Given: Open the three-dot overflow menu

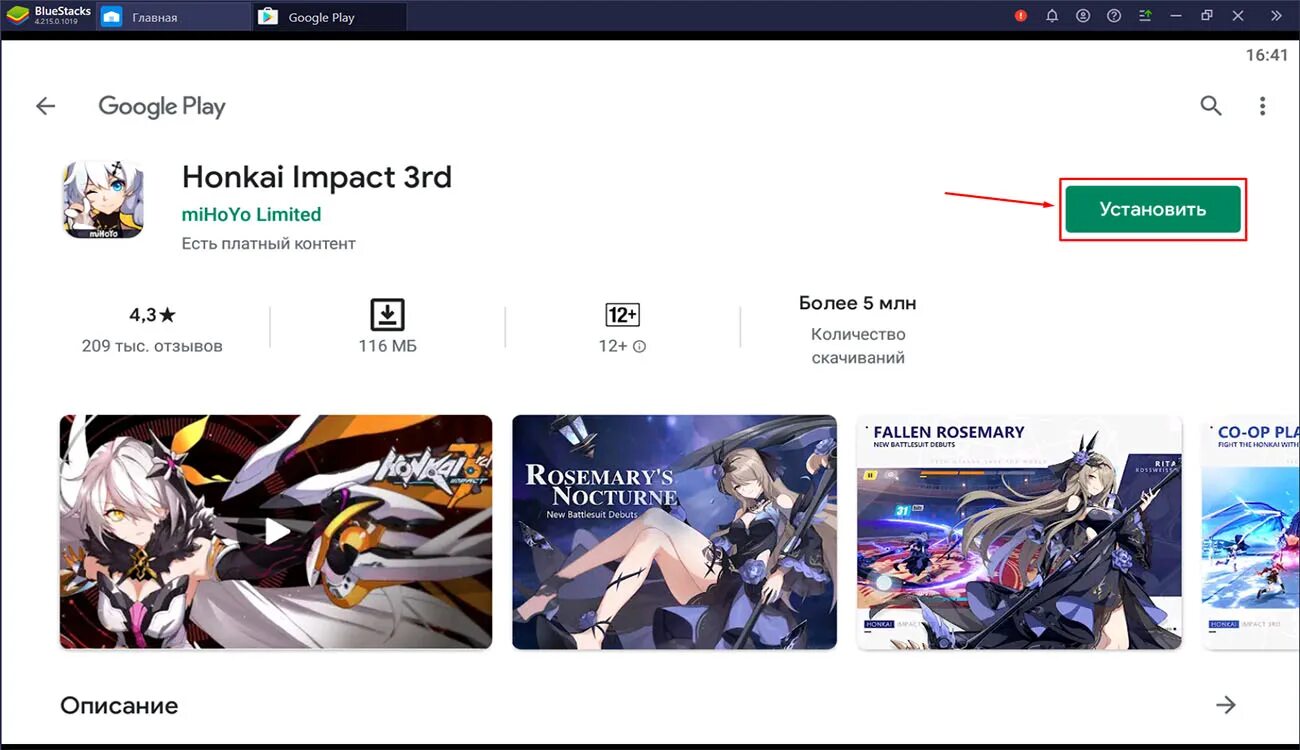Looking at the screenshot, I should [x=1262, y=106].
